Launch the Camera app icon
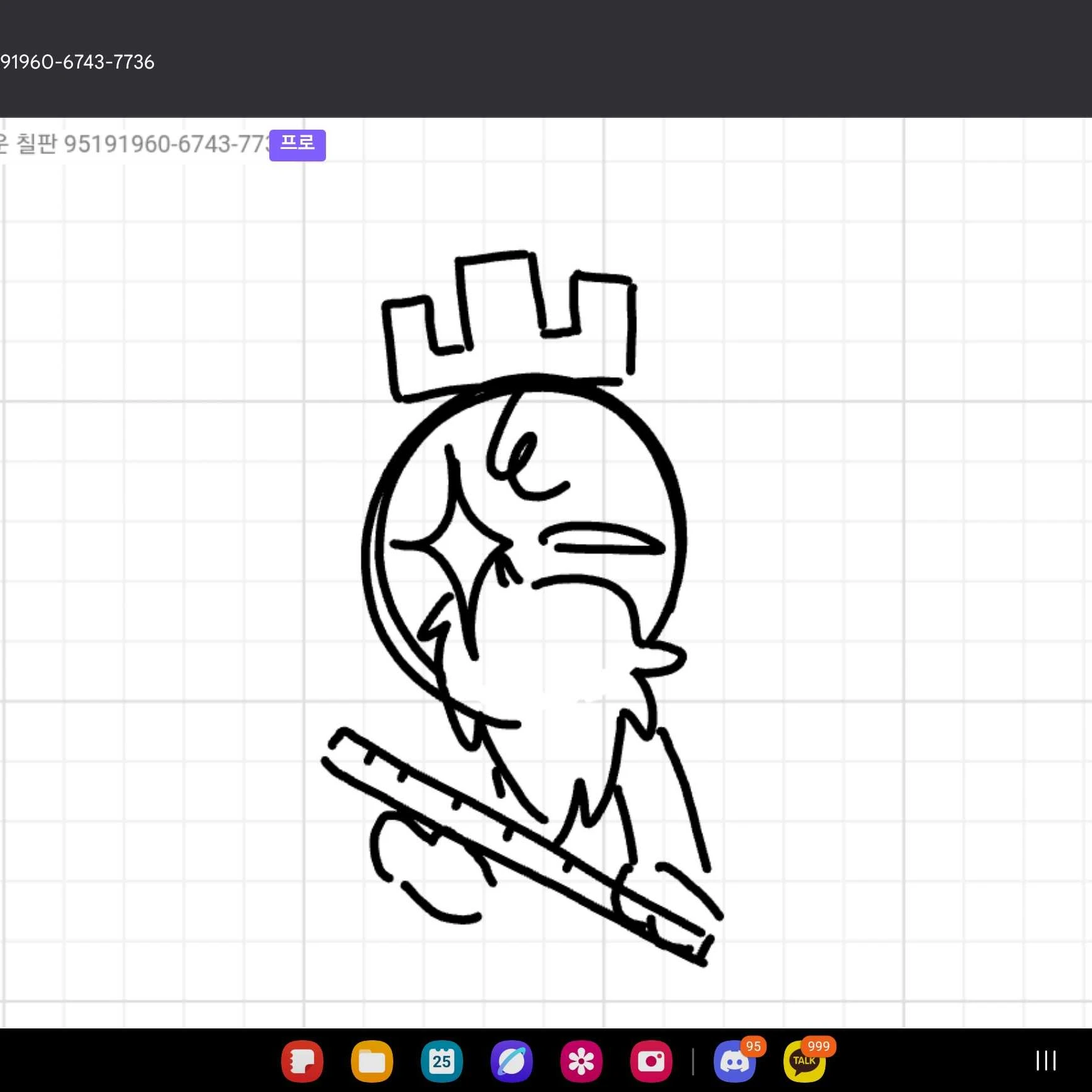 coord(651,1061)
